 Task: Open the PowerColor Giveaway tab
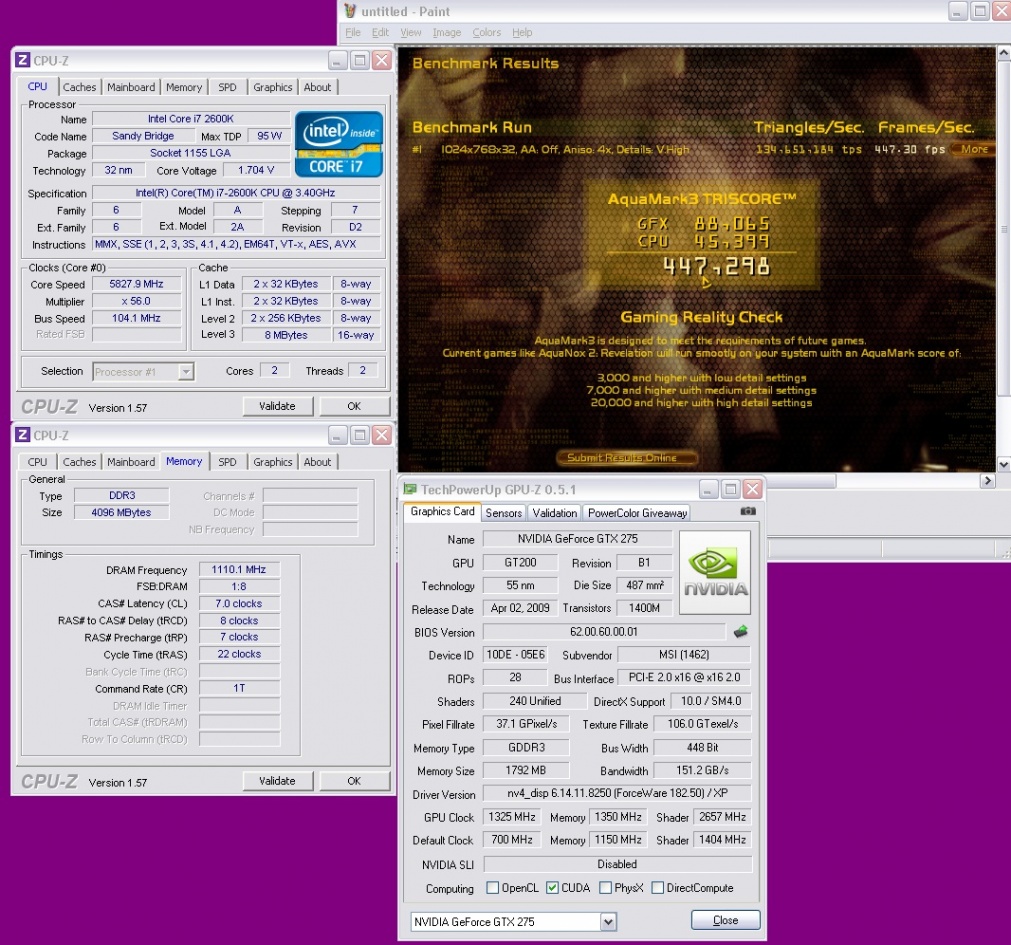pos(637,513)
